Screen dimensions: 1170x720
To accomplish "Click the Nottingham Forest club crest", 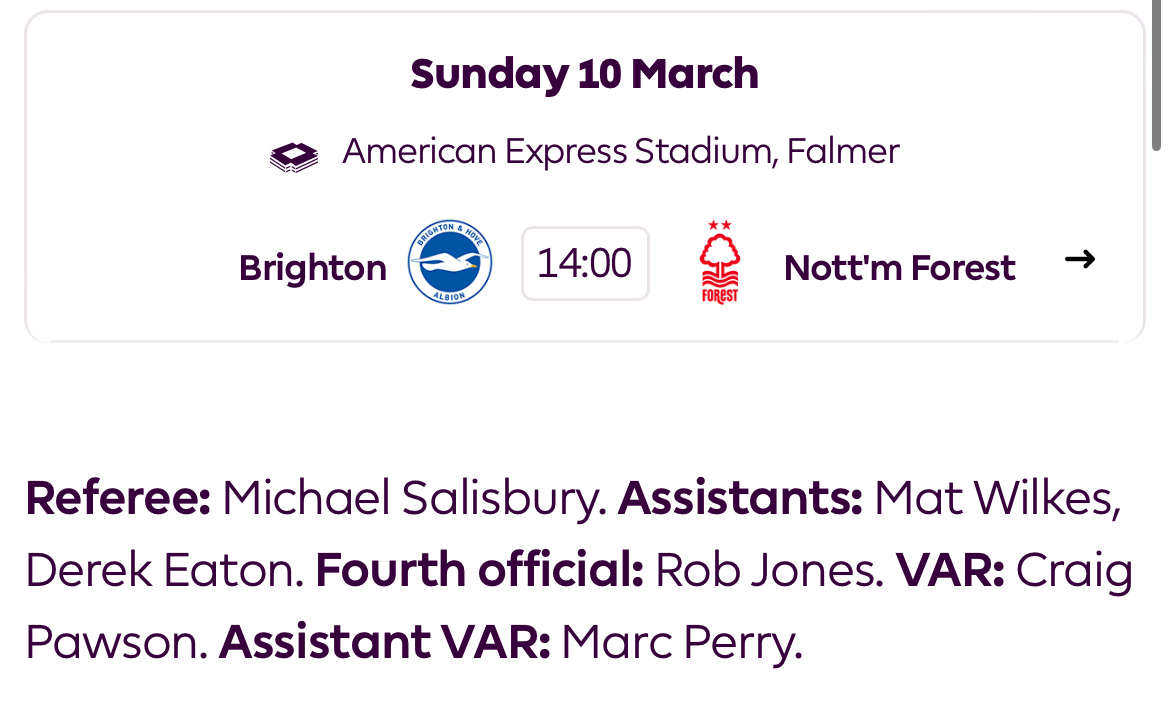I will (719, 262).
